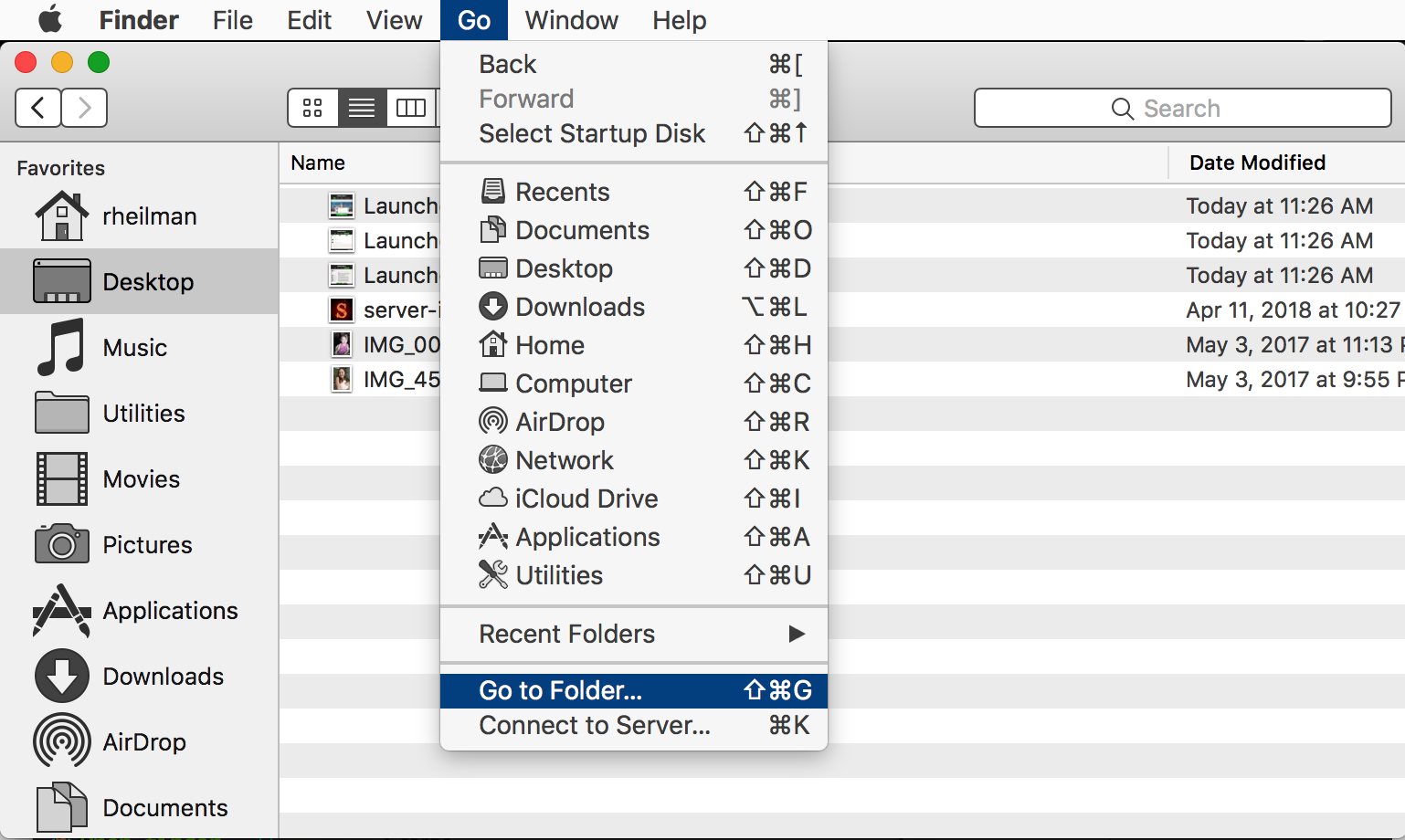The height and width of the screenshot is (840, 1405).
Task: Open Downloads in the sidebar
Action: [x=139, y=676]
